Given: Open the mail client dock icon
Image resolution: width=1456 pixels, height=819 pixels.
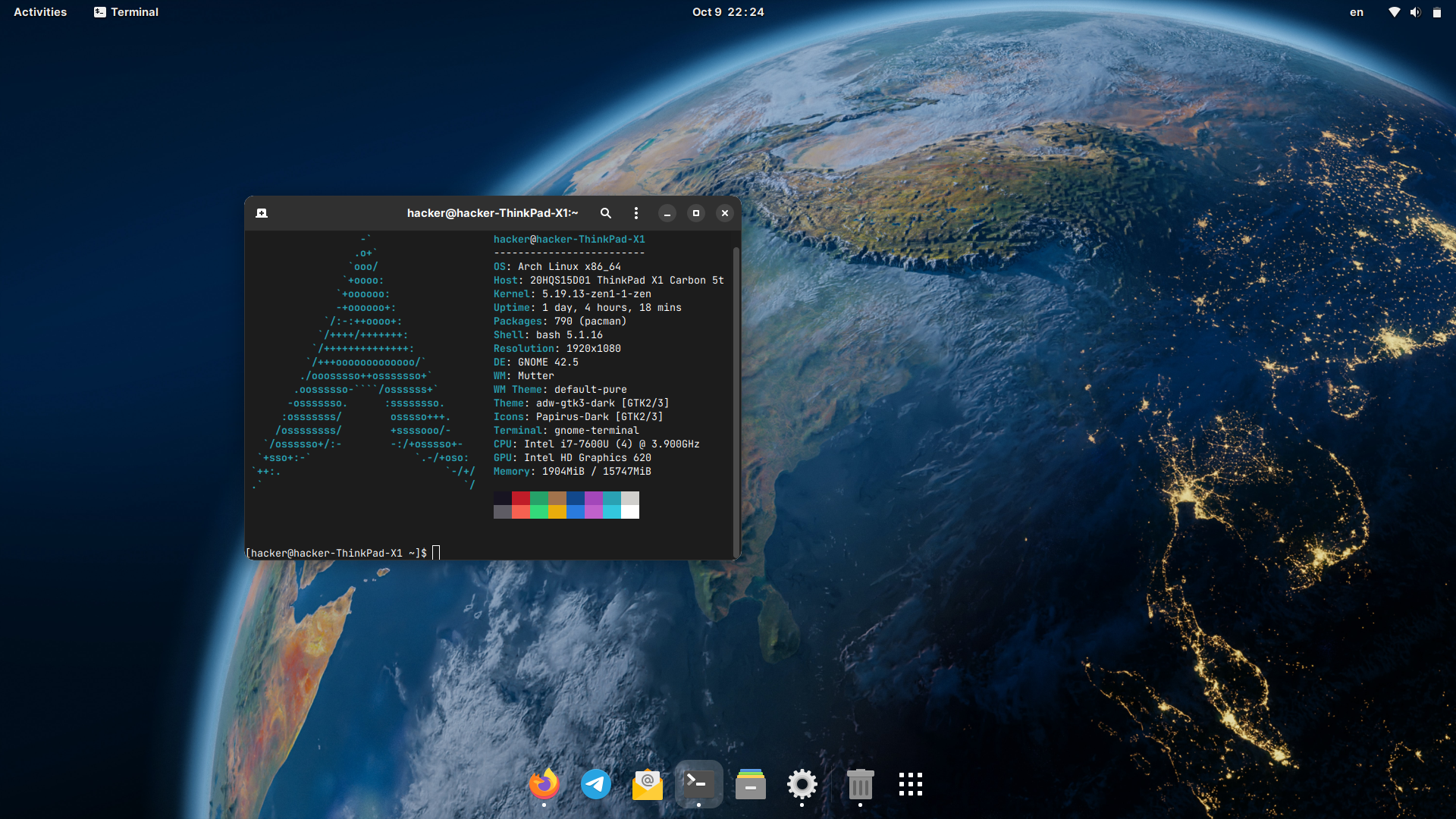Looking at the screenshot, I should [647, 784].
